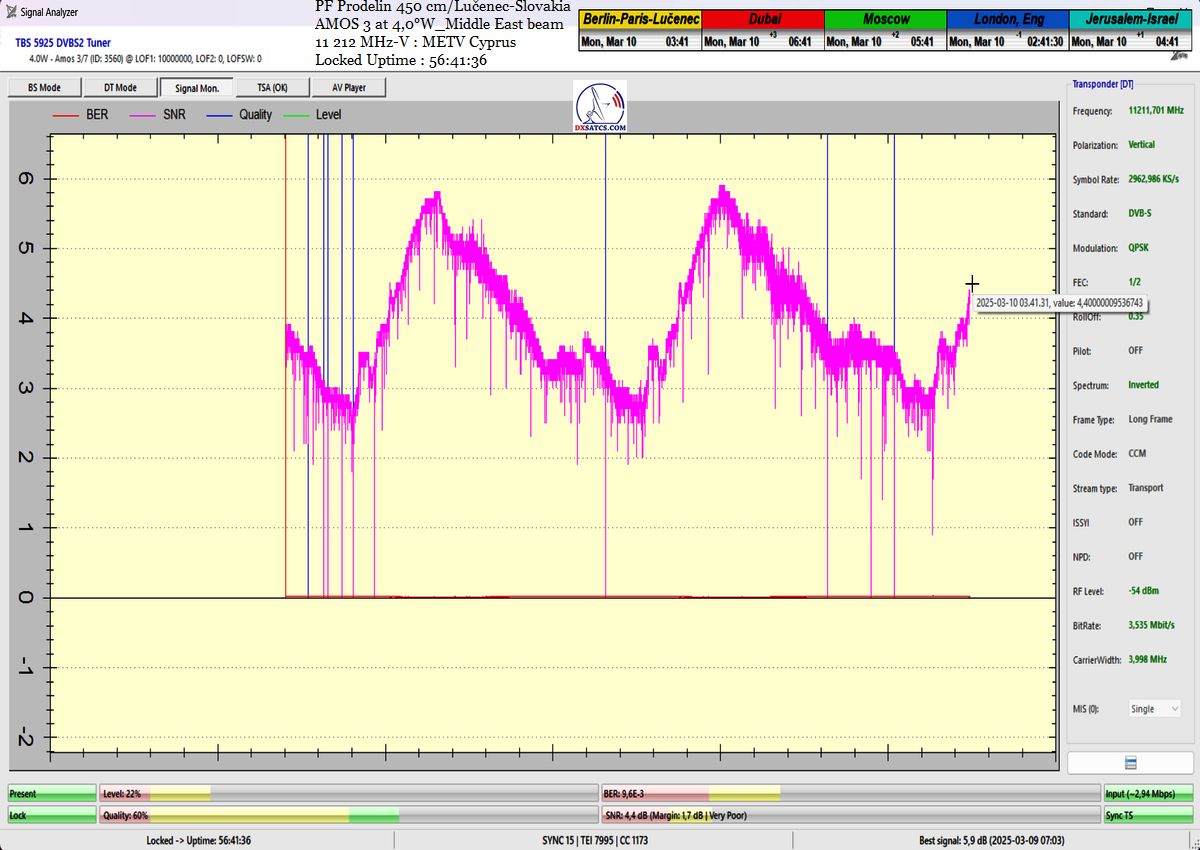Click the Sync TS status indicator
1200x850 pixels.
[1148, 815]
